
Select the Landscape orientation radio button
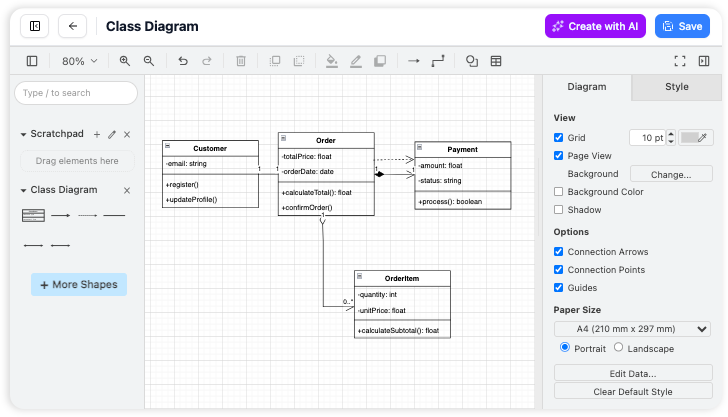tap(618, 348)
